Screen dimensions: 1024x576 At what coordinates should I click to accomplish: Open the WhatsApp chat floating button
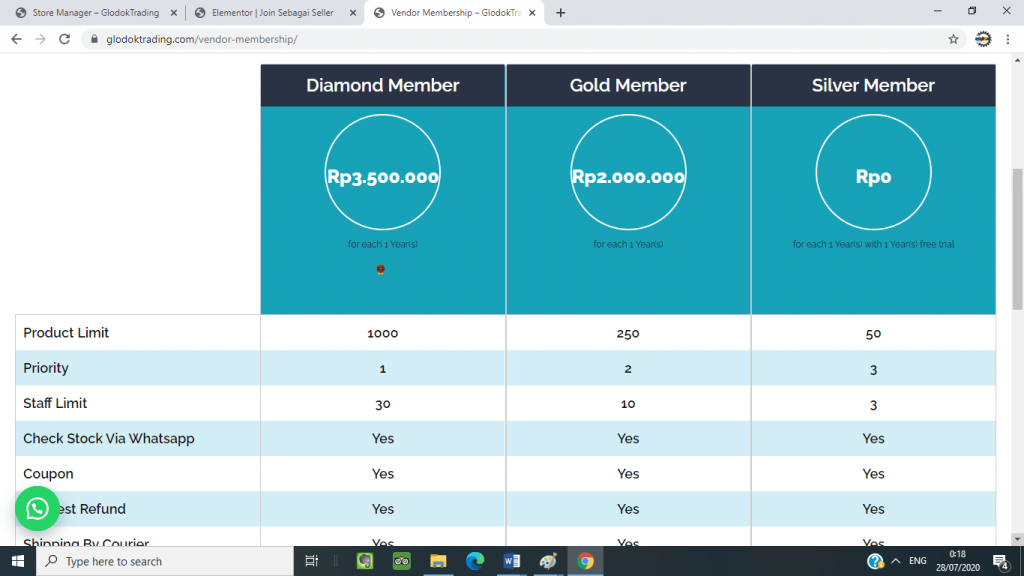(38, 509)
